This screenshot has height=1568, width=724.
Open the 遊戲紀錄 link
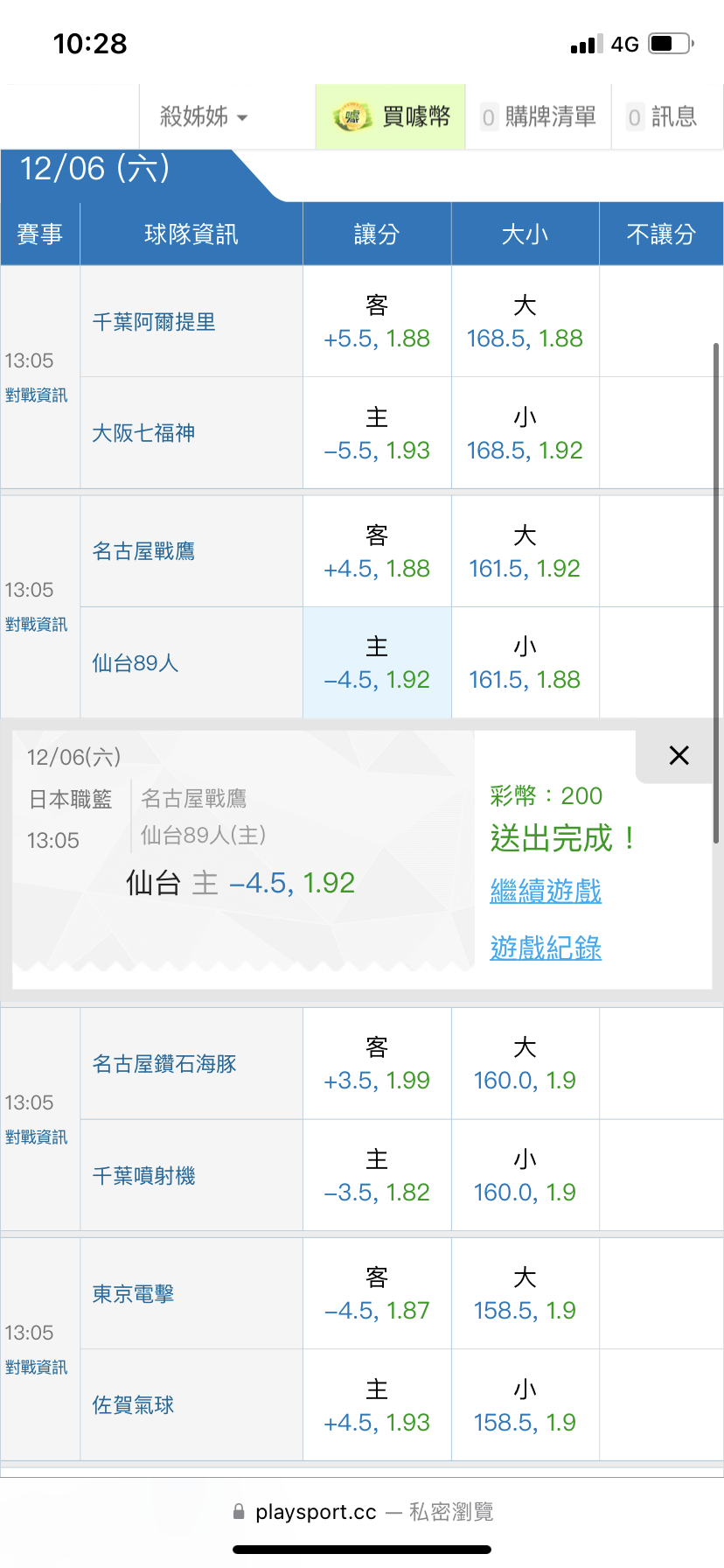(x=546, y=948)
